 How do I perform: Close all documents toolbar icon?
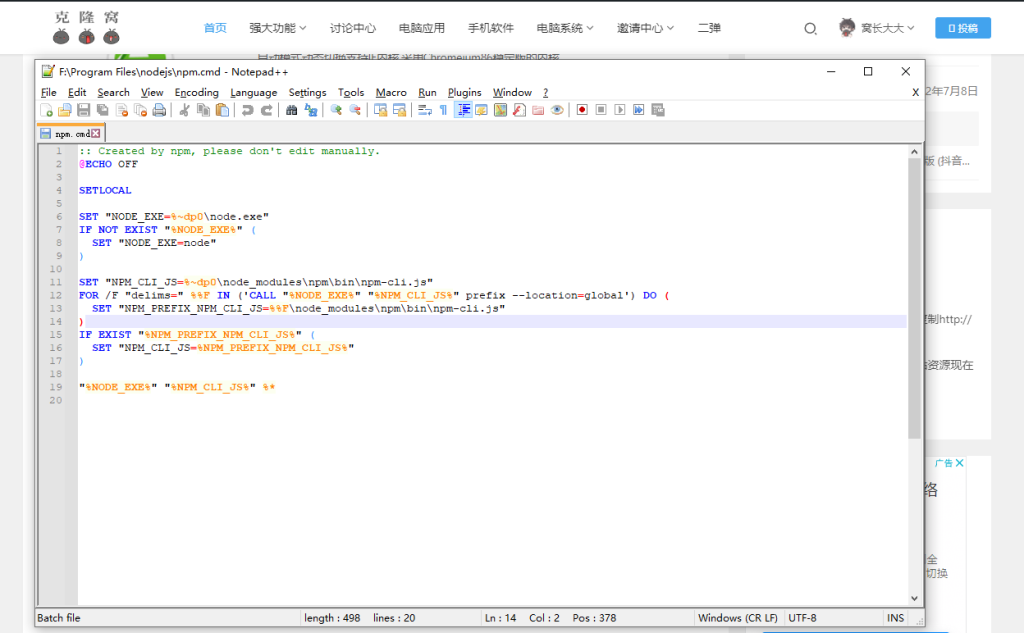point(140,110)
